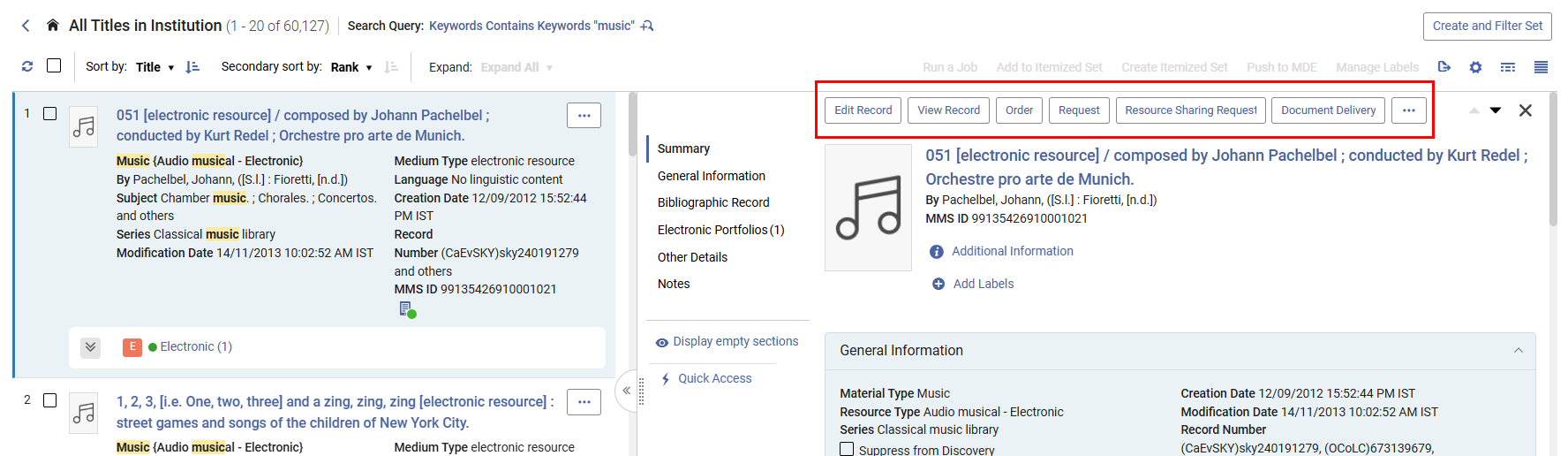Open the 051 title link in details header
Viewport: 1568px width, 456px height.
(x=1226, y=167)
